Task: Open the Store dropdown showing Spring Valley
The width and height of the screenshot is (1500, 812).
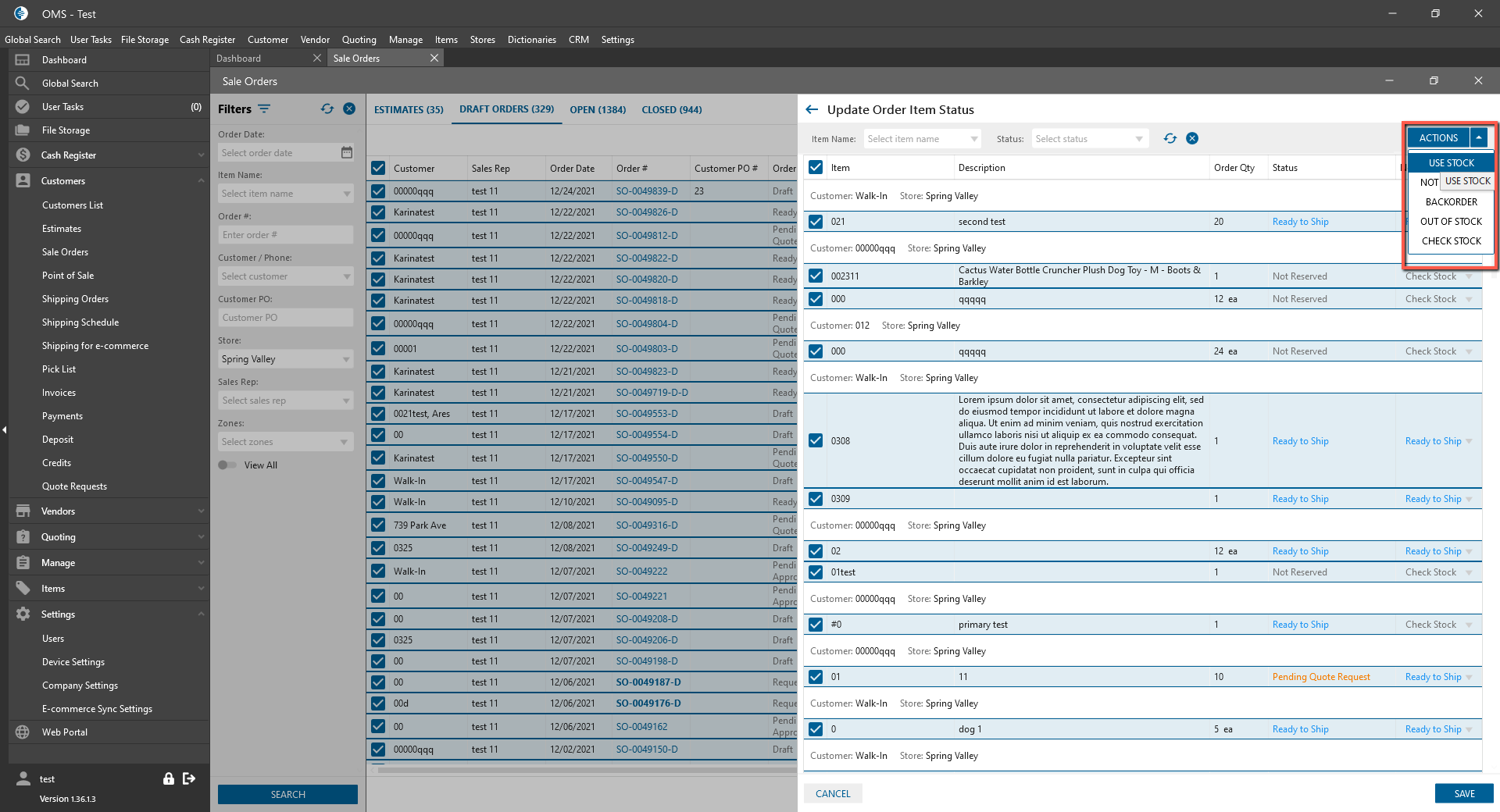Action: point(285,359)
